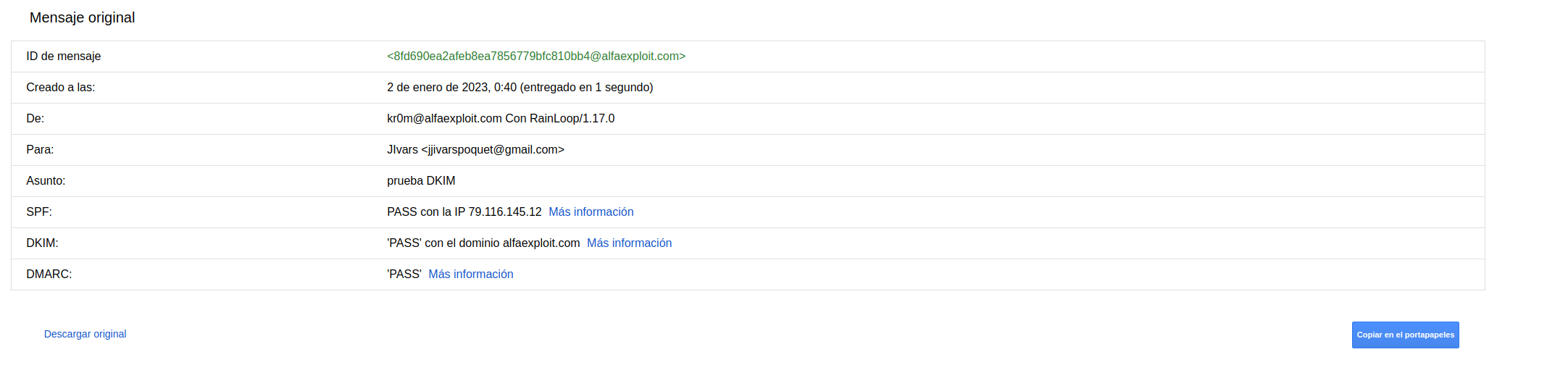Click the PASS con la IP 79.116.145.12 text
The image size is (1568, 373).
click(x=464, y=211)
